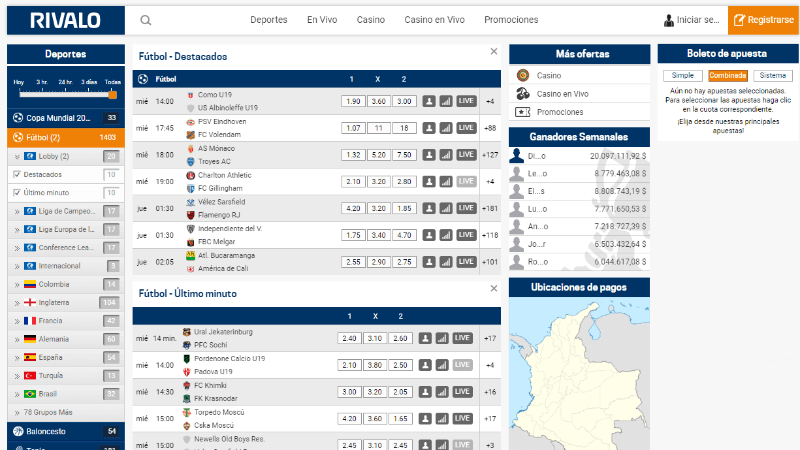Expand Liga Europa group
The width and height of the screenshot is (800, 450).
[17, 230]
